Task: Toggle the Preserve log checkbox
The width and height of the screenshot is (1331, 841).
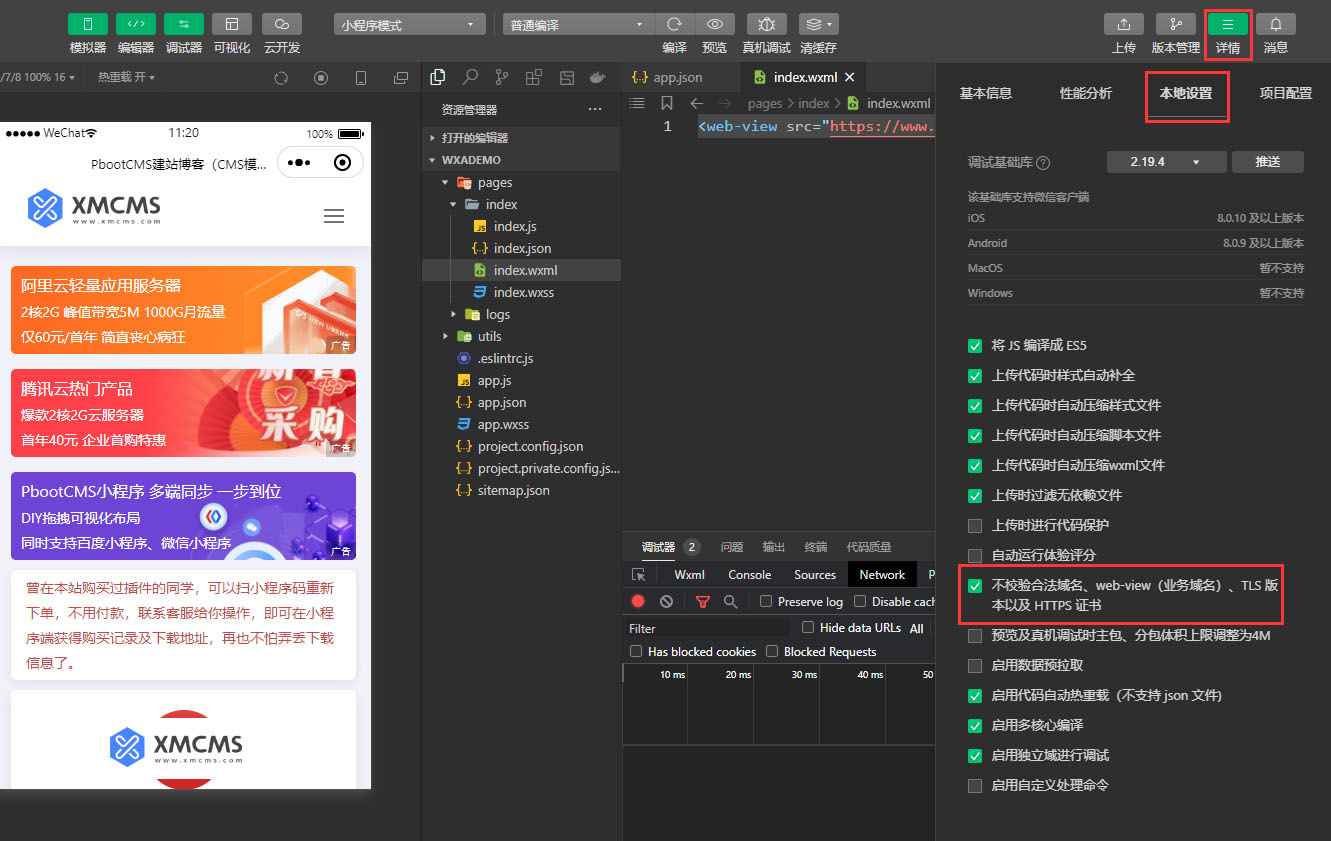Action: click(x=766, y=601)
